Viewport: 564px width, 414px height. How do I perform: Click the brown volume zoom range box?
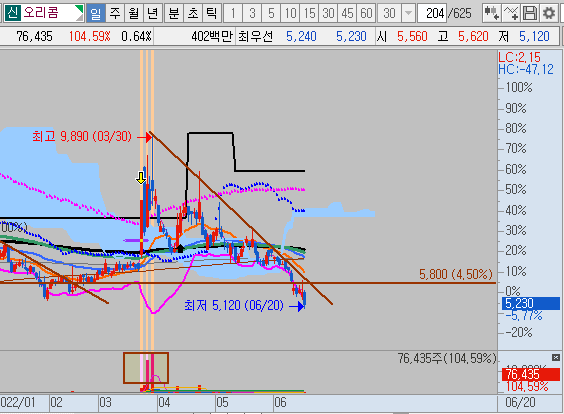[146, 368]
